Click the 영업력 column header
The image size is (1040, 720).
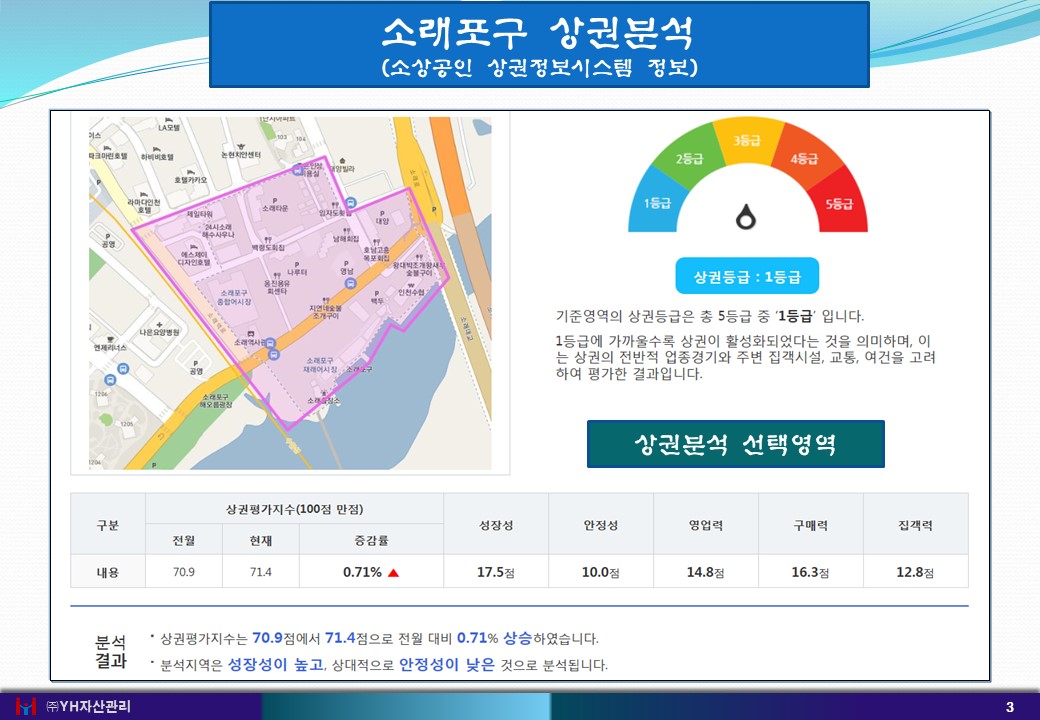click(706, 524)
